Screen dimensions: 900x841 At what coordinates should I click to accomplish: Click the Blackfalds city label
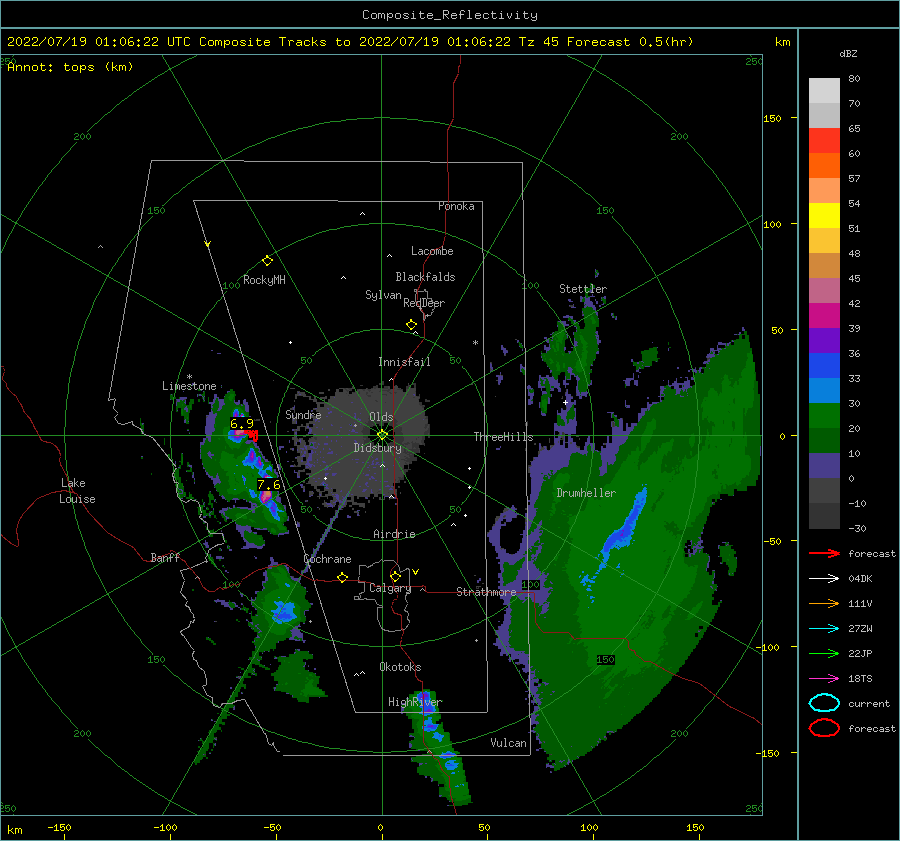pyautogui.click(x=425, y=277)
